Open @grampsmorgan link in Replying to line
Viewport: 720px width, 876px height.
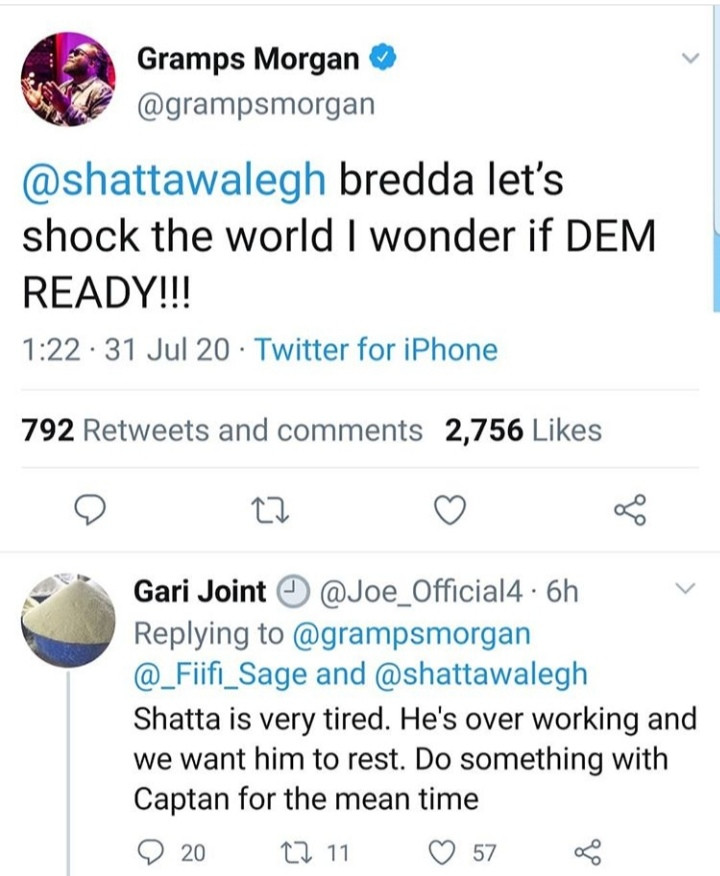tap(411, 634)
